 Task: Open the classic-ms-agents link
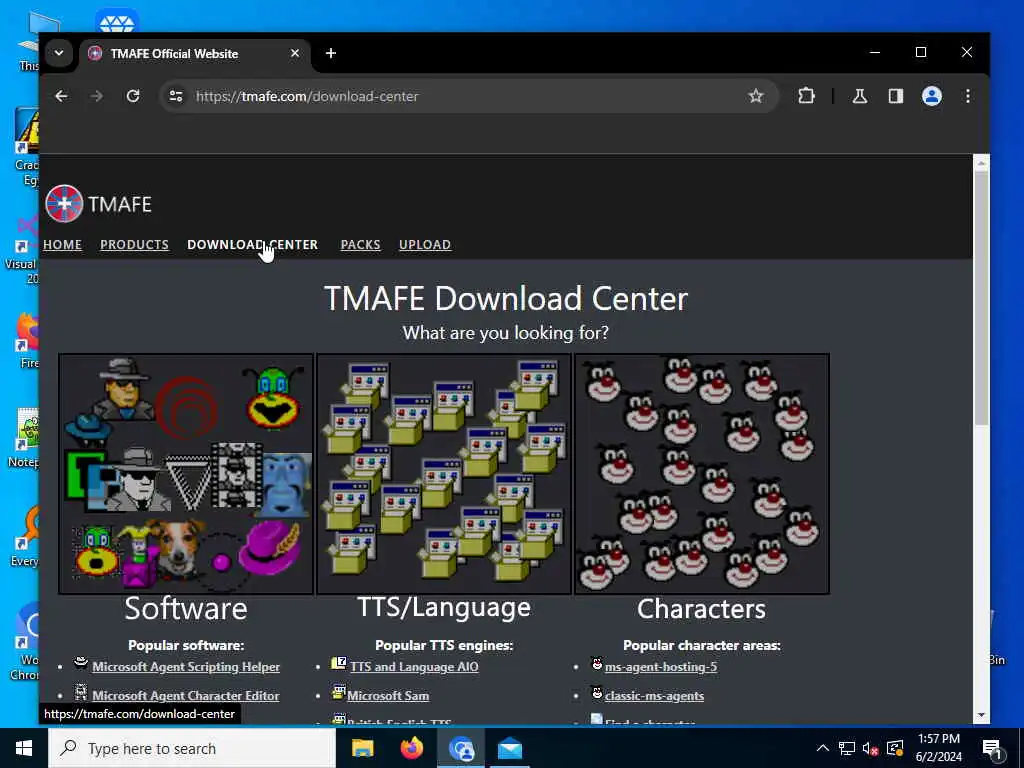pyautogui.click(x=654, y=696)
